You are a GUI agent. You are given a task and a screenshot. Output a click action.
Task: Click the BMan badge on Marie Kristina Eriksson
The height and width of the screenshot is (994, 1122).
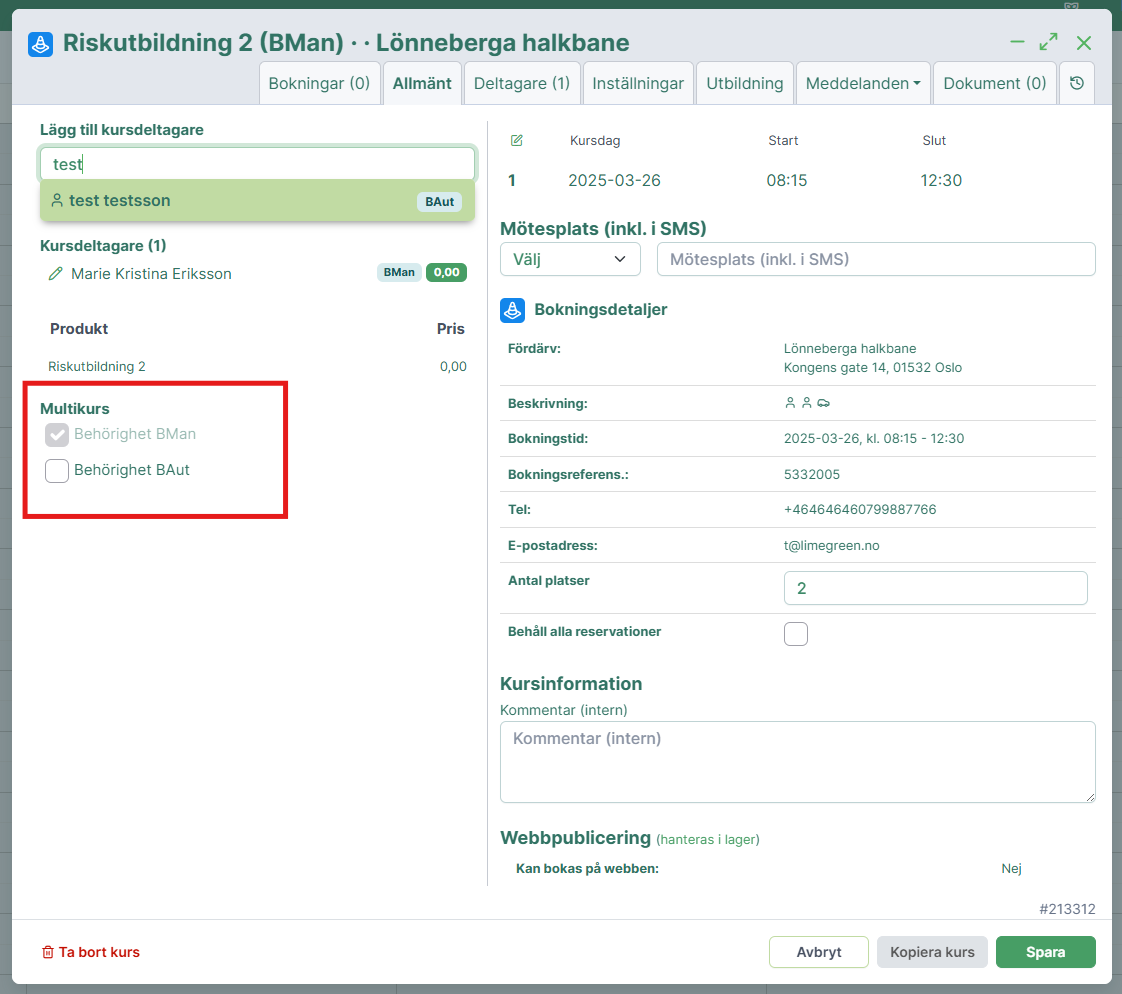[x=399, y=273]
